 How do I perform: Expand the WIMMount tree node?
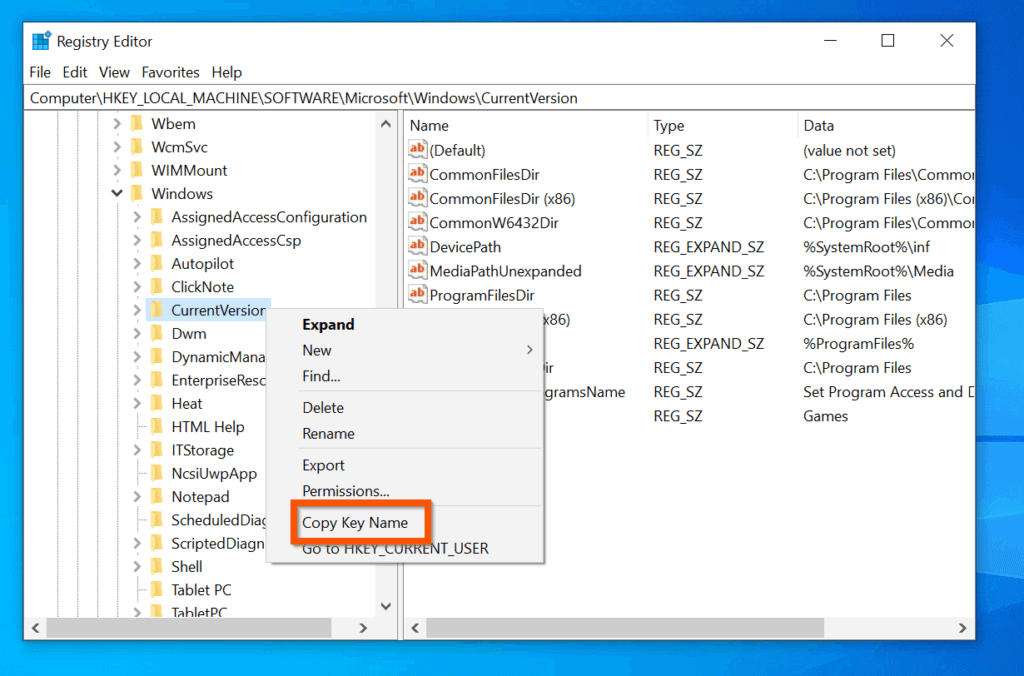tap(117, 170)
